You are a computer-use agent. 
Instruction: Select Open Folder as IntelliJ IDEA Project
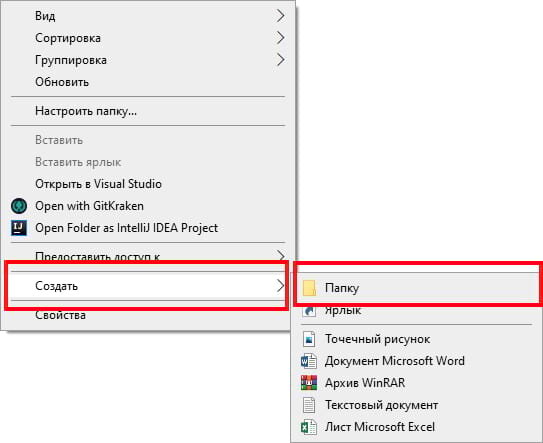(x=148, y=228)
